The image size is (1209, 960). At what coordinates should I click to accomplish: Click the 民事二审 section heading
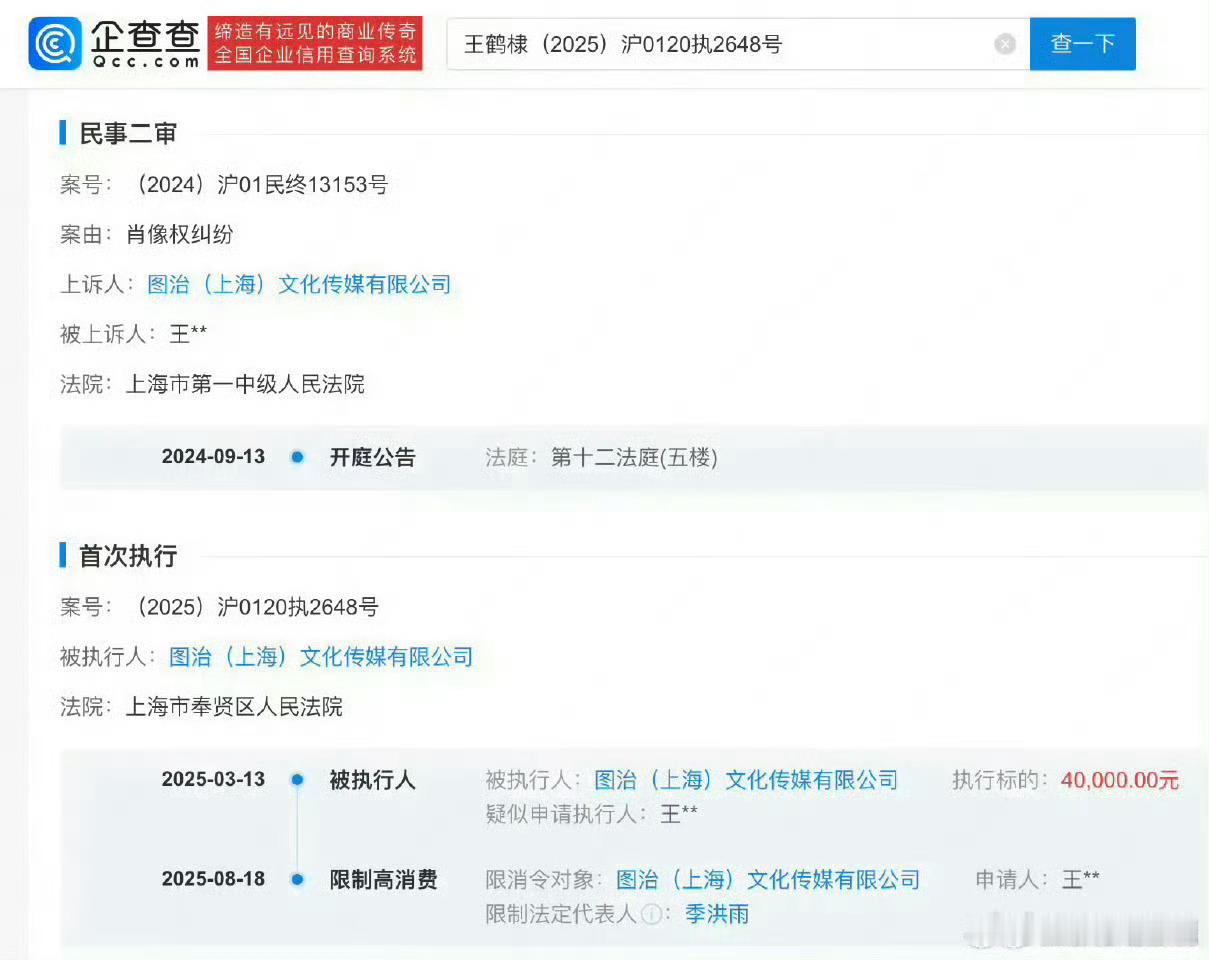pos(128,133)
